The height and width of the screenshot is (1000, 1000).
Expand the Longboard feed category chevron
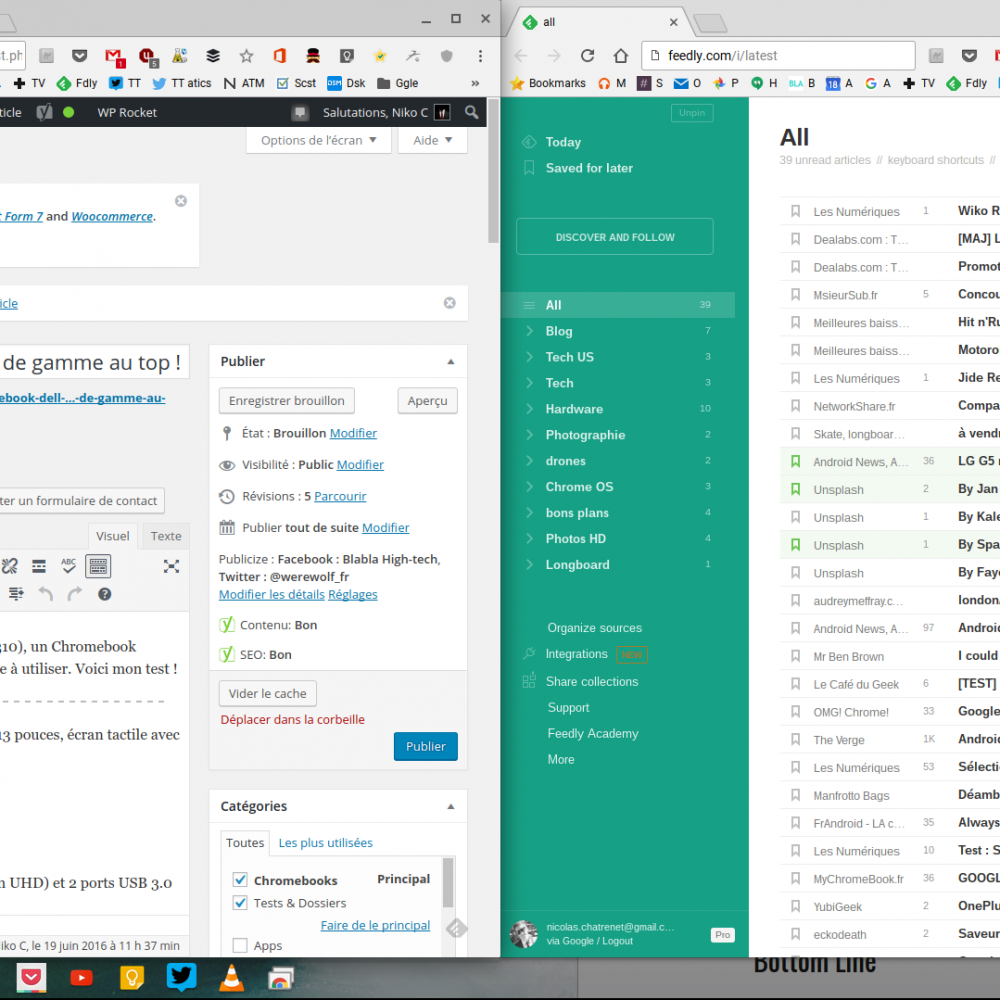pyautogui.click(x=529, y=564)
